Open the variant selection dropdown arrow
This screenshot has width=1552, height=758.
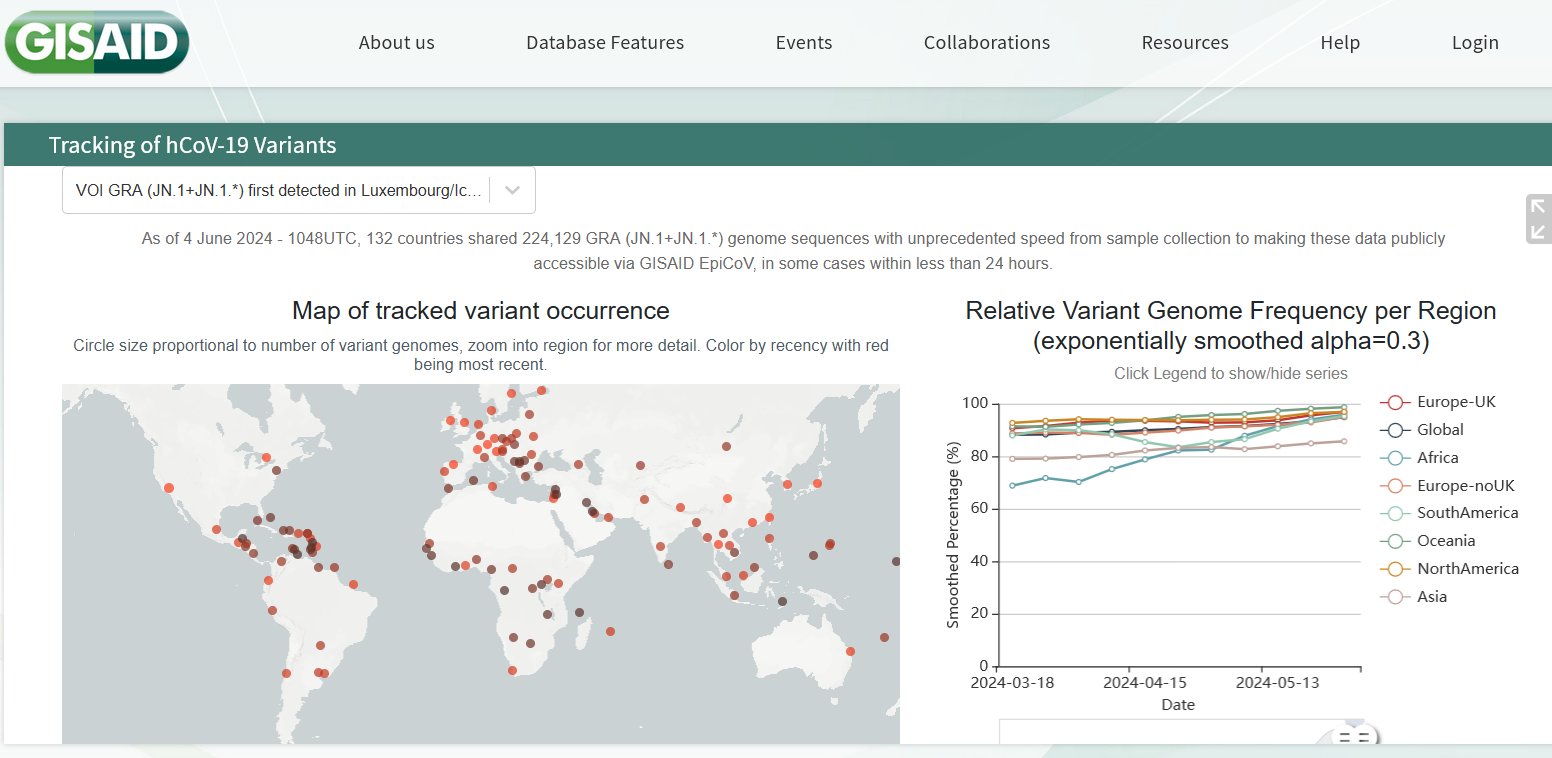click(x=512, y=190)
